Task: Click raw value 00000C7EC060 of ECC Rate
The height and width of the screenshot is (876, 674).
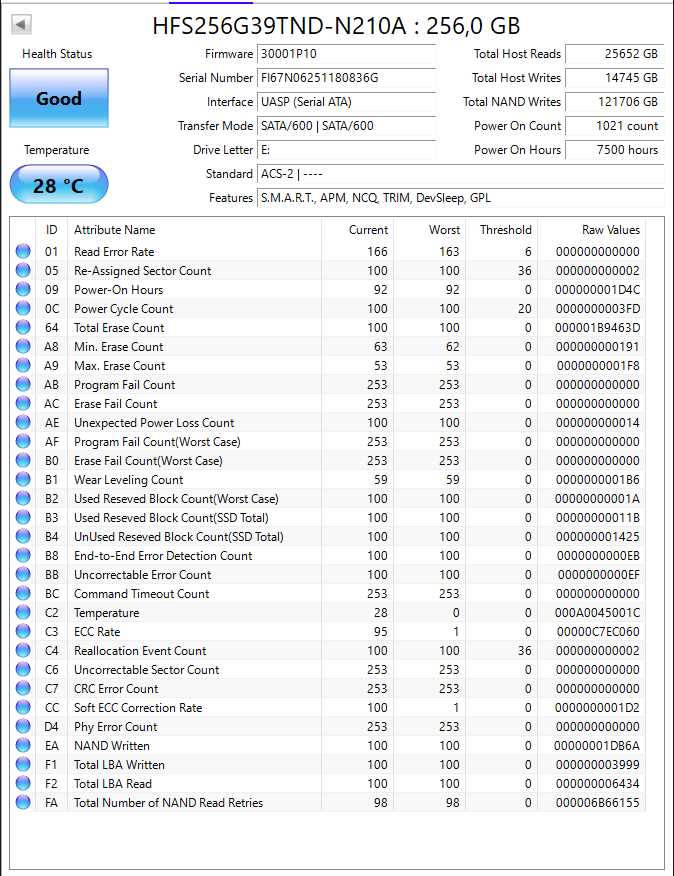Action: coord(598,632)
